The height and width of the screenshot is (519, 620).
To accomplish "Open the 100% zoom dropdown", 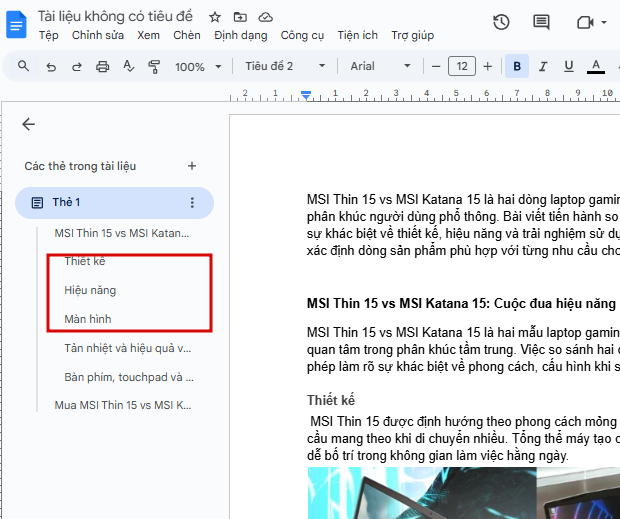I will [x=198, y=66].
